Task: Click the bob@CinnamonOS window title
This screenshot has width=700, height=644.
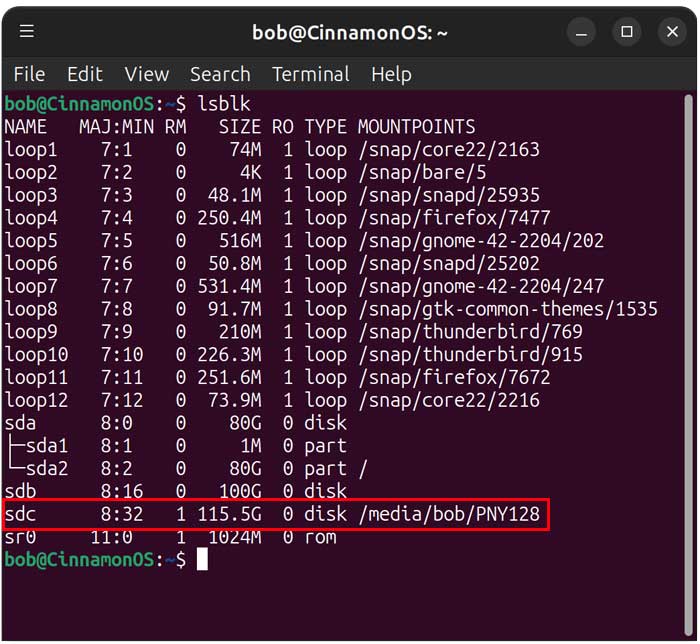Action: [x=349, y=32]
